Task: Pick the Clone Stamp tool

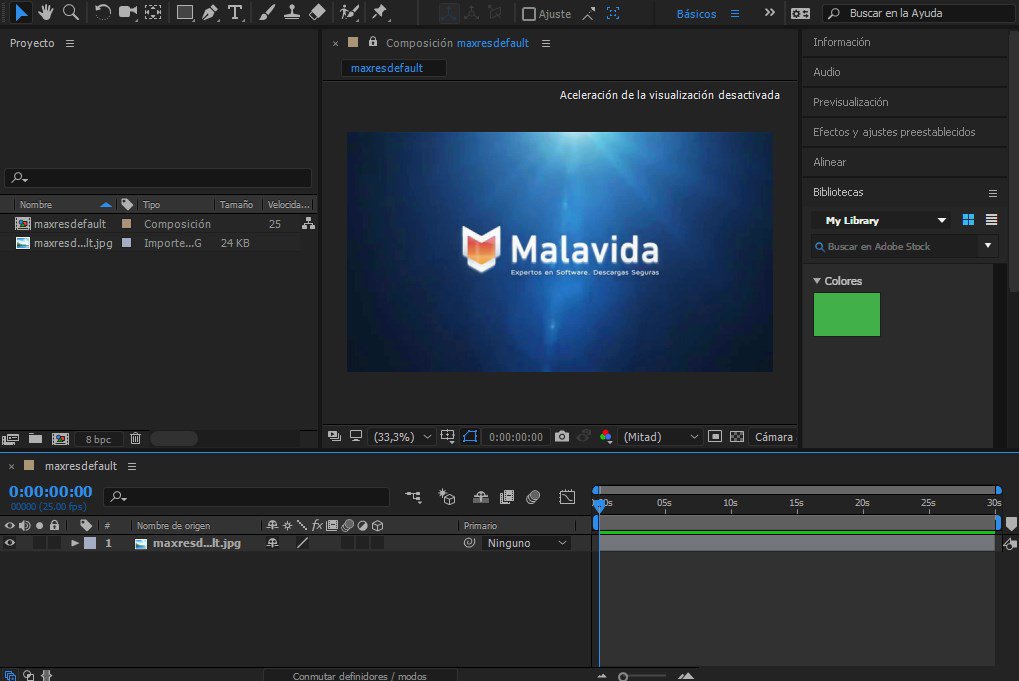Action: [291, 13]
